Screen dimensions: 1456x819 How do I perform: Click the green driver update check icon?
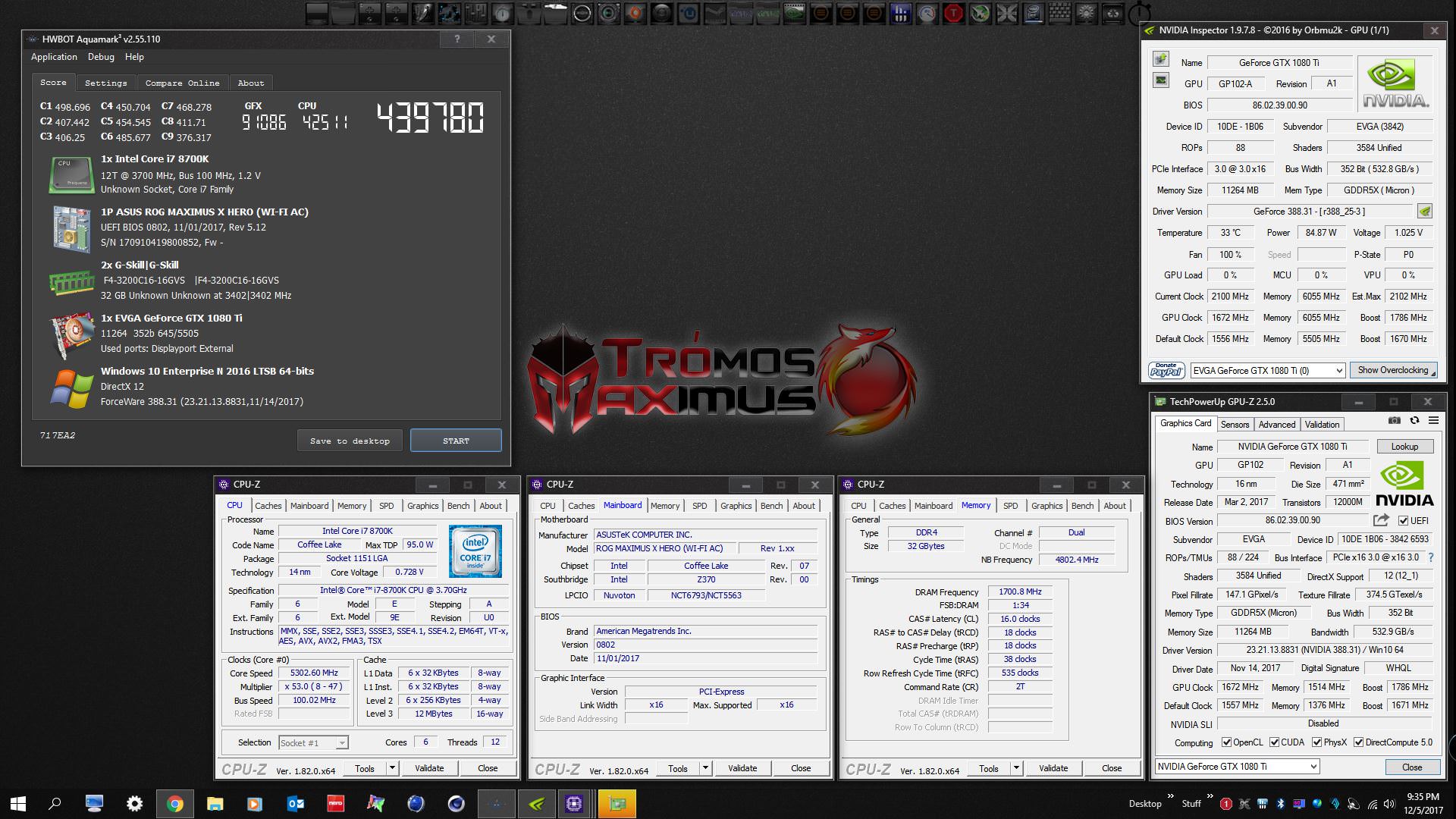click(x=1425, y=212)
